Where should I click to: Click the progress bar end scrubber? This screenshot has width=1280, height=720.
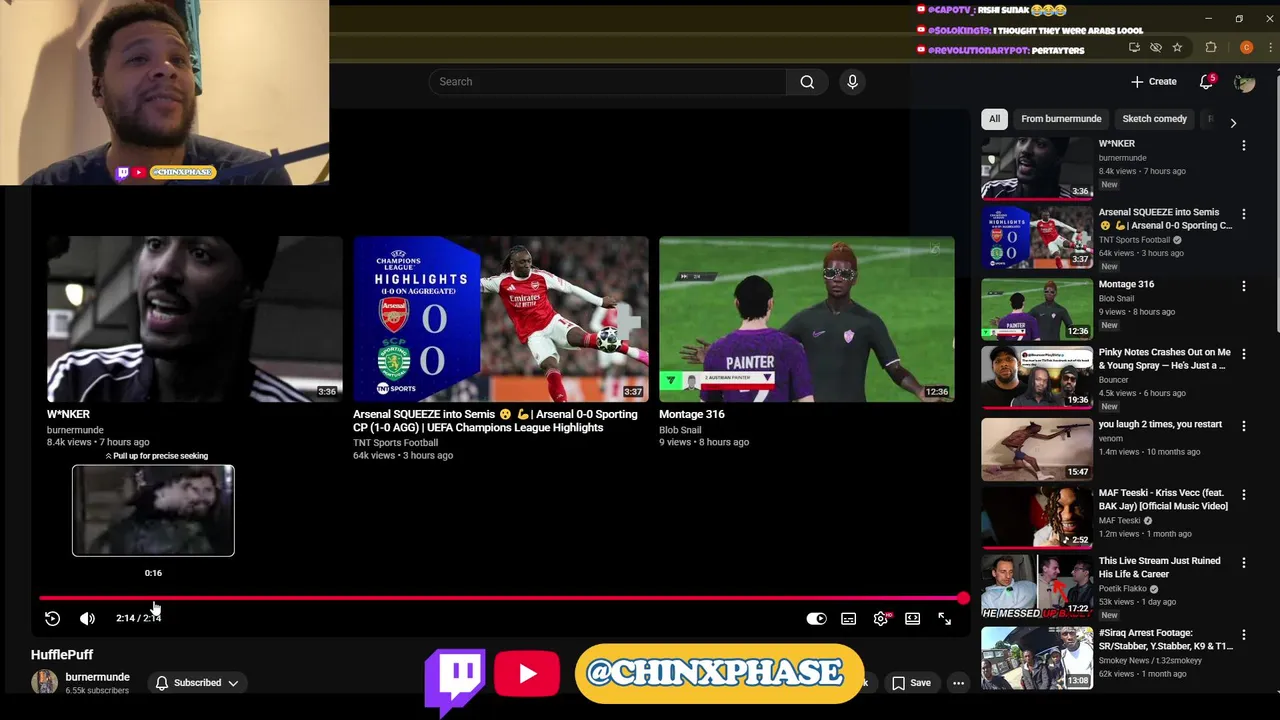pyautogui.click(x=962, y=598)
